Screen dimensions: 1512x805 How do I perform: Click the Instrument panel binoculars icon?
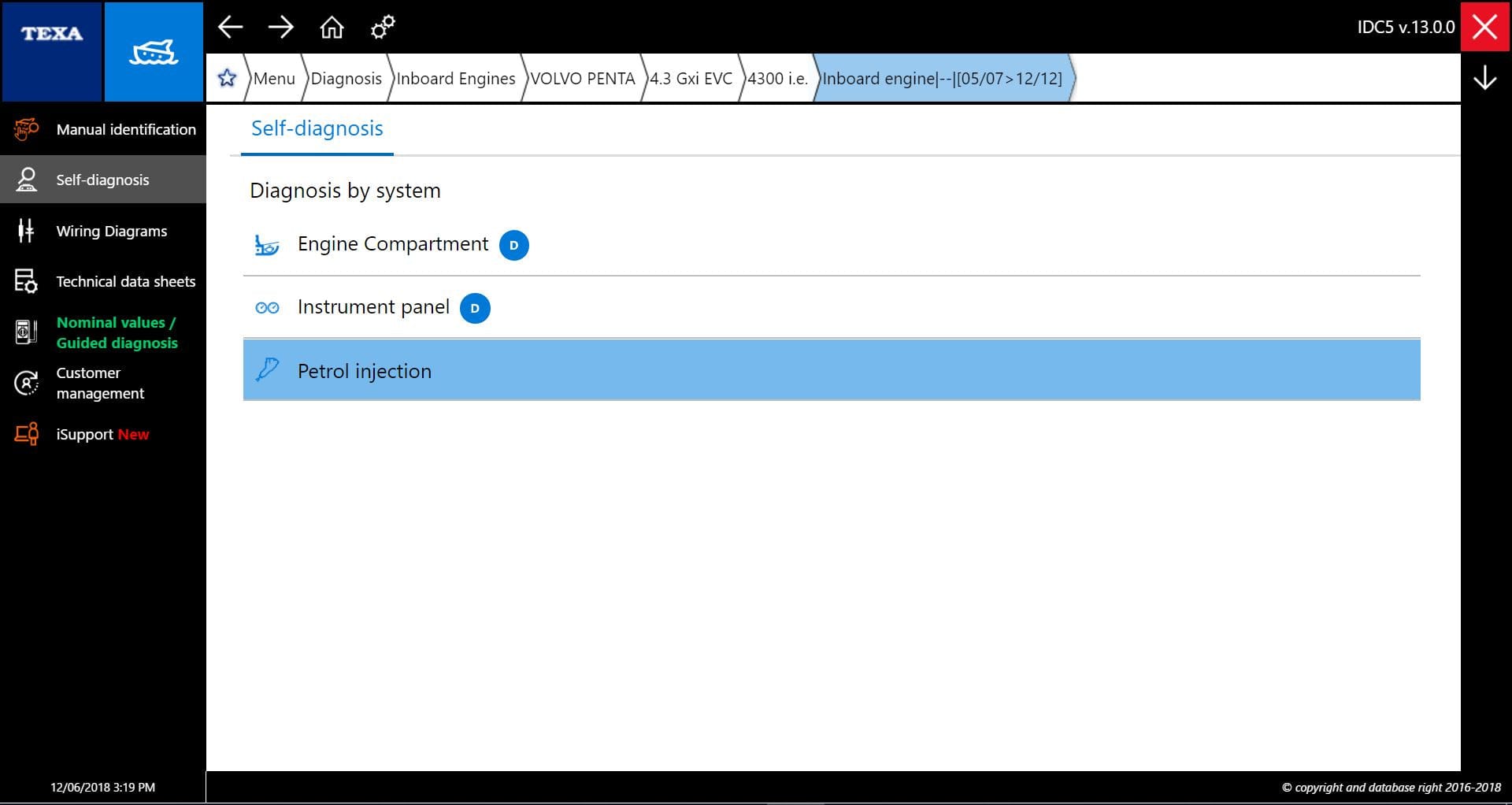268,307
